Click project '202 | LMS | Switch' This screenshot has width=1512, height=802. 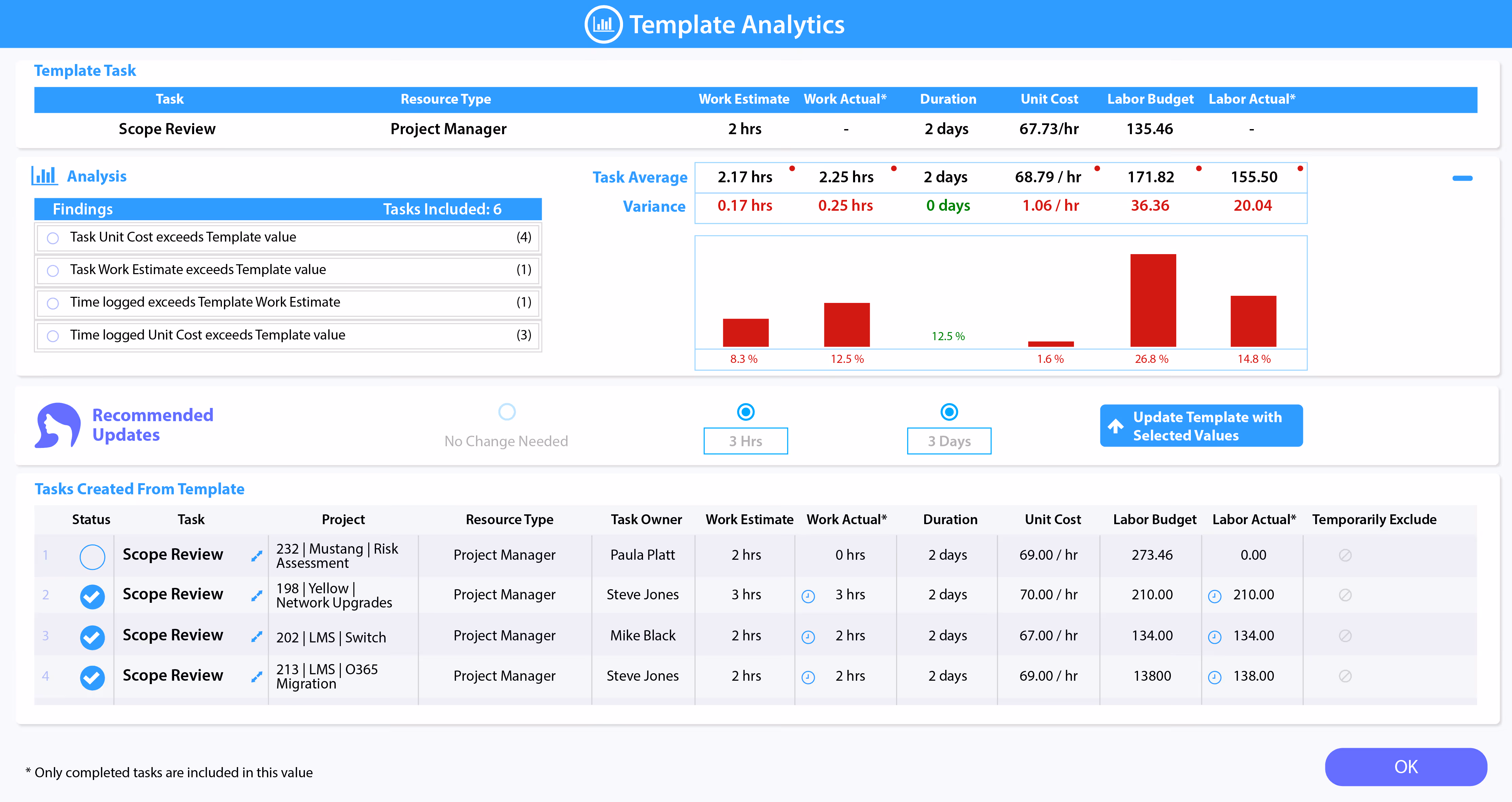(331, 637)
